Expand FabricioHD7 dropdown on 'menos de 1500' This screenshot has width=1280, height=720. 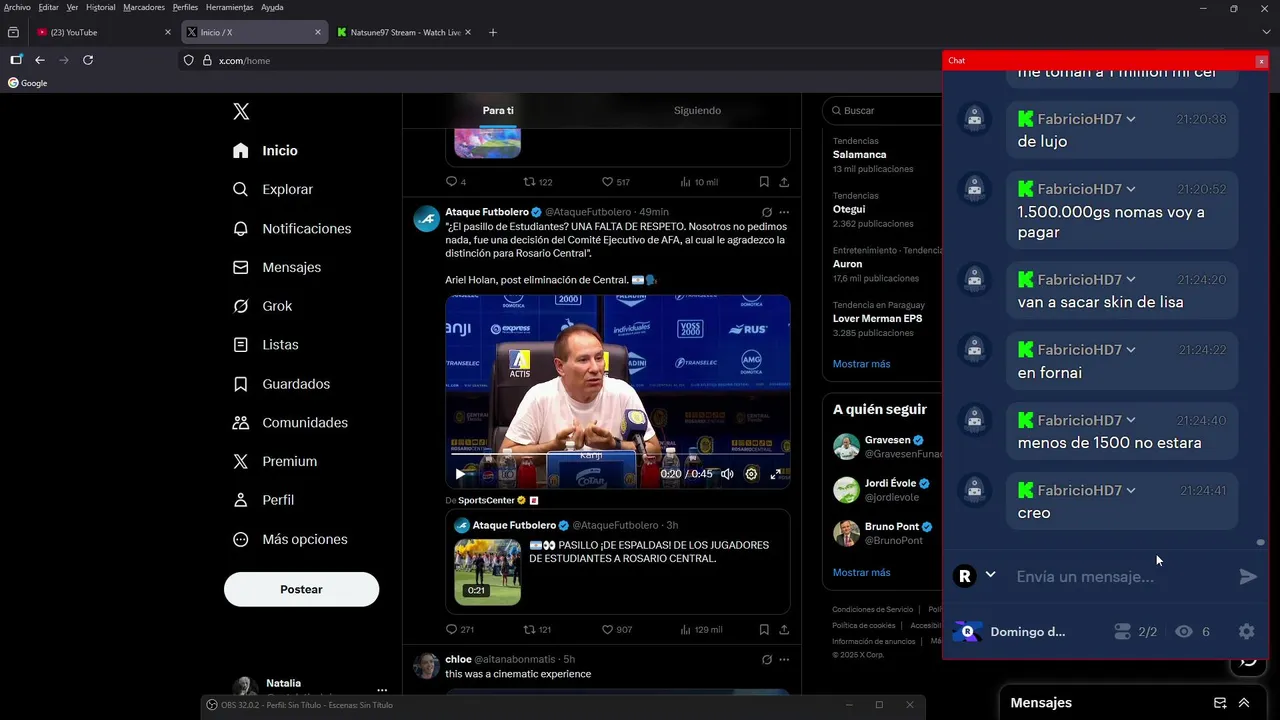[x=1131, y=420]
